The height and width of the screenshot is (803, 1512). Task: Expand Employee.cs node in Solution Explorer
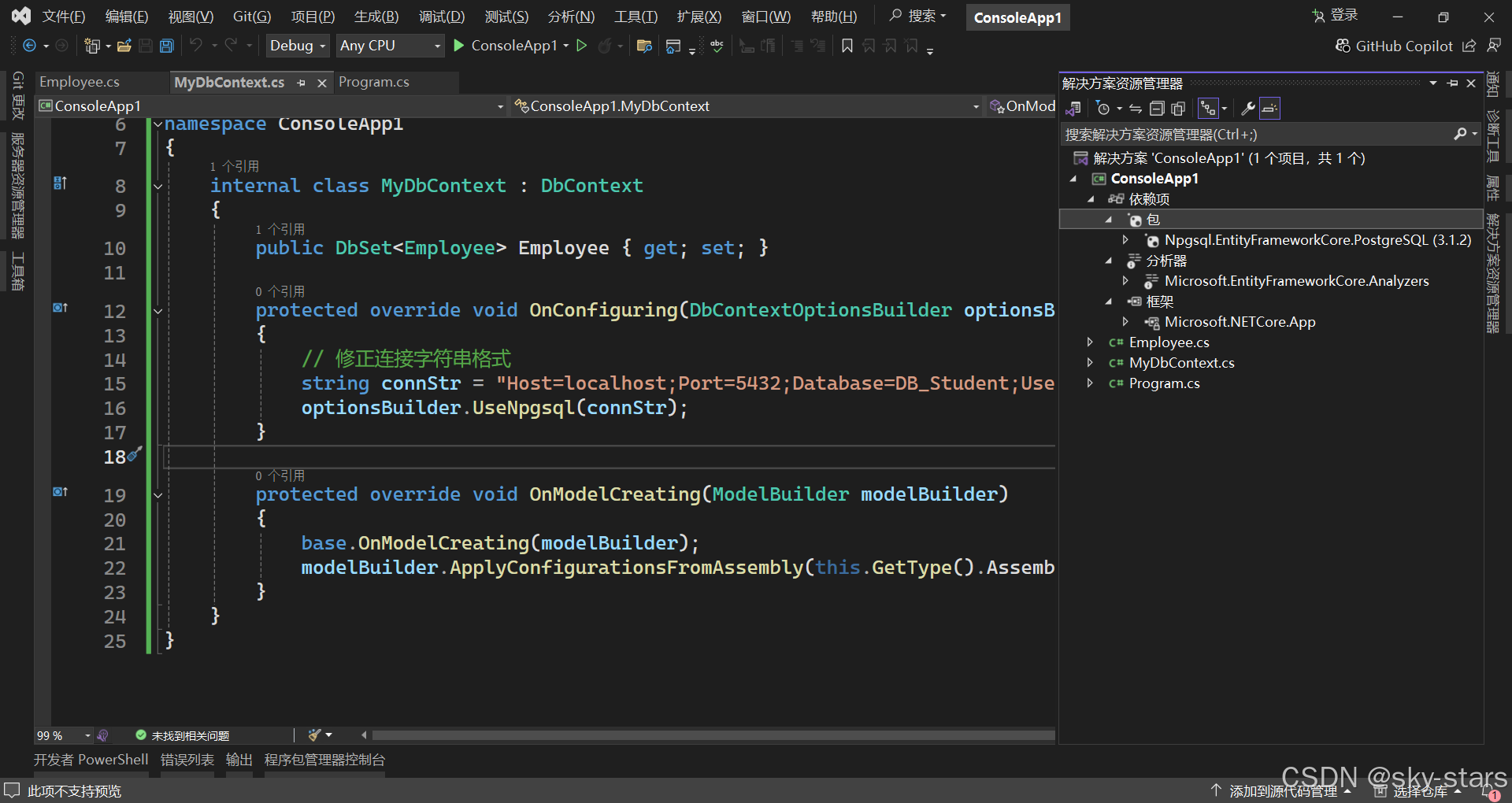(x=1090, y=342)
